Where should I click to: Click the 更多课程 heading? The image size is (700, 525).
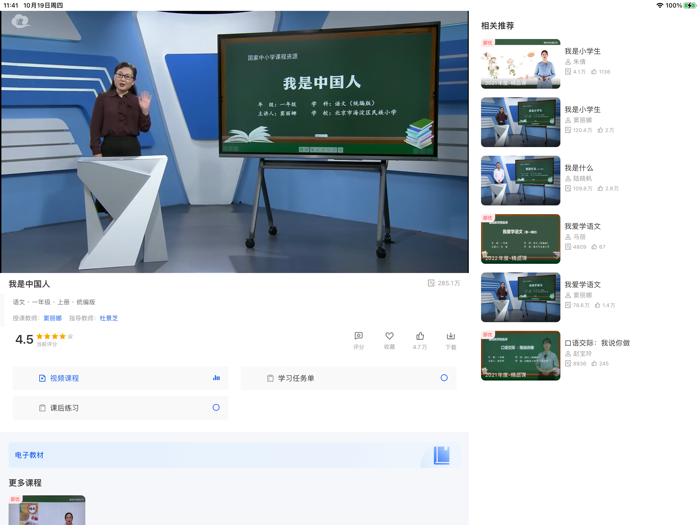[25, 483]
